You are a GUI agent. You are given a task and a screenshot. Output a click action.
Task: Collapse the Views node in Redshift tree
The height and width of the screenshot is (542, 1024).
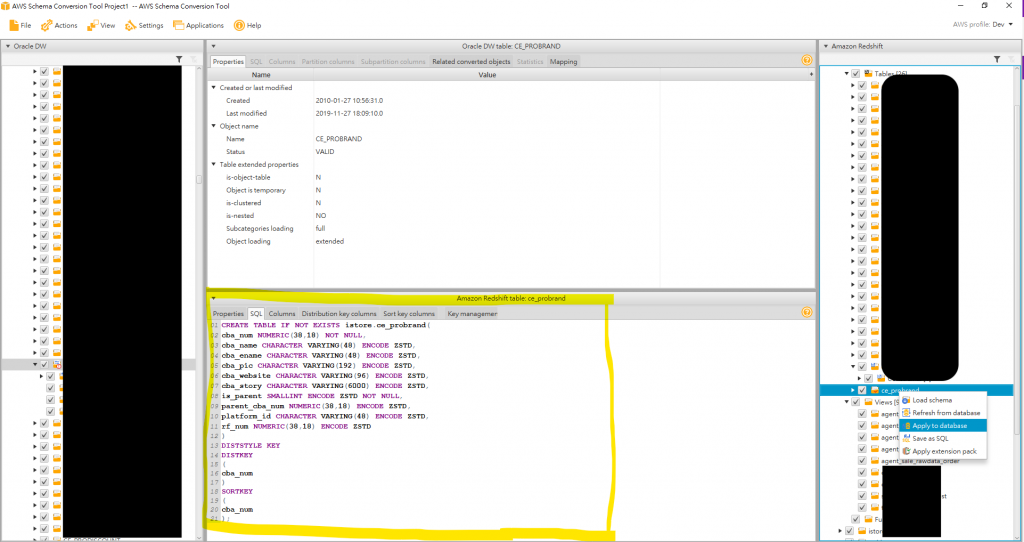(x=847, y=402)
